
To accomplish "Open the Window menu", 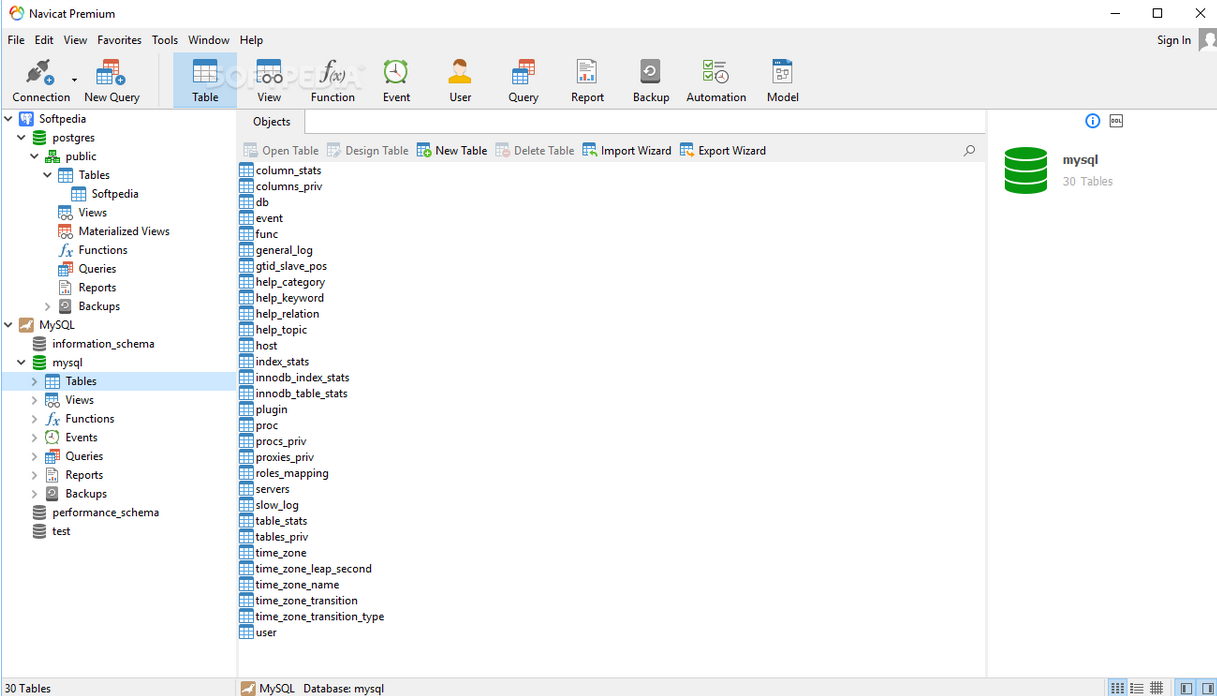I will pos(209,40).
